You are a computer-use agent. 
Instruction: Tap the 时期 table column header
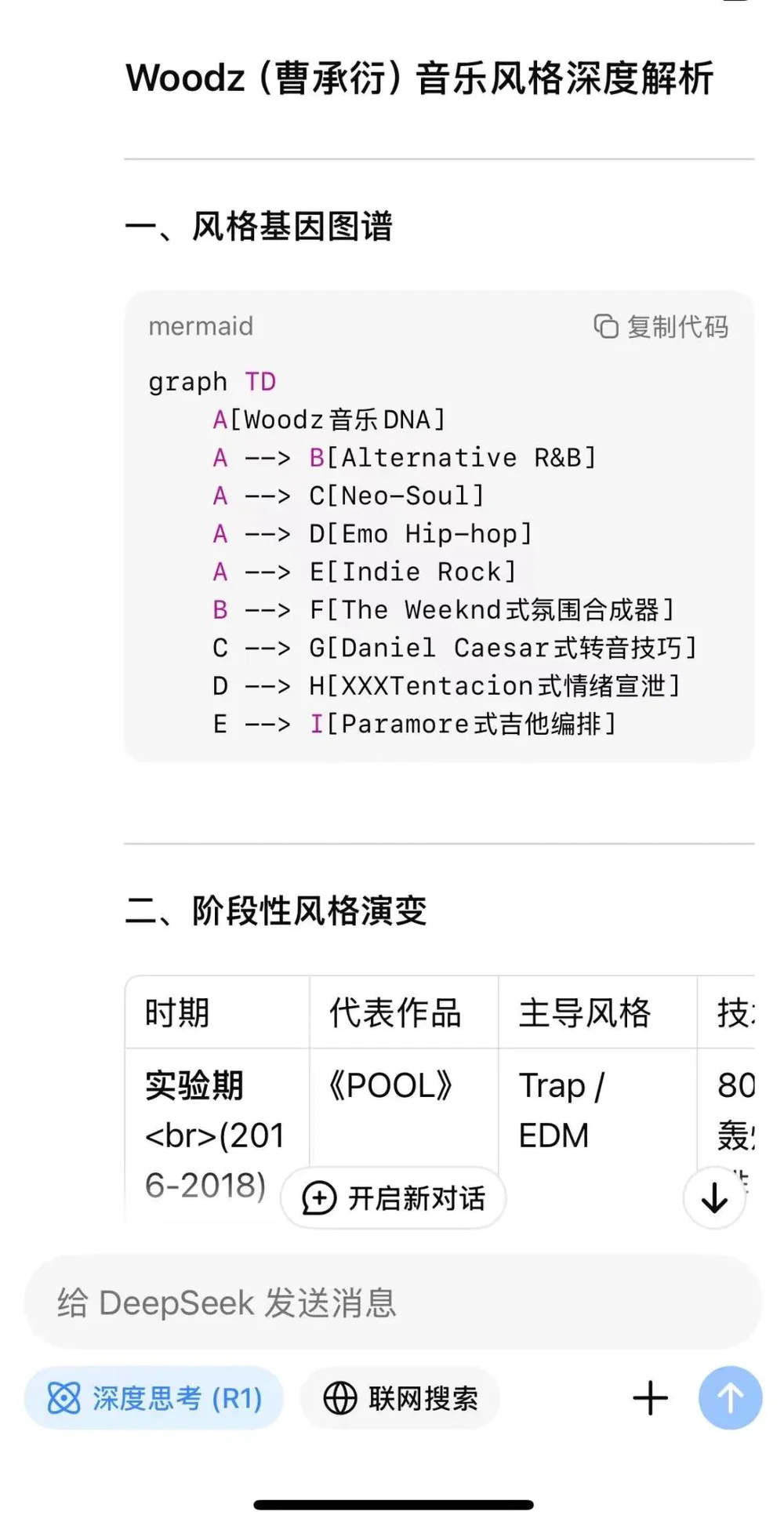point(178,1012)
